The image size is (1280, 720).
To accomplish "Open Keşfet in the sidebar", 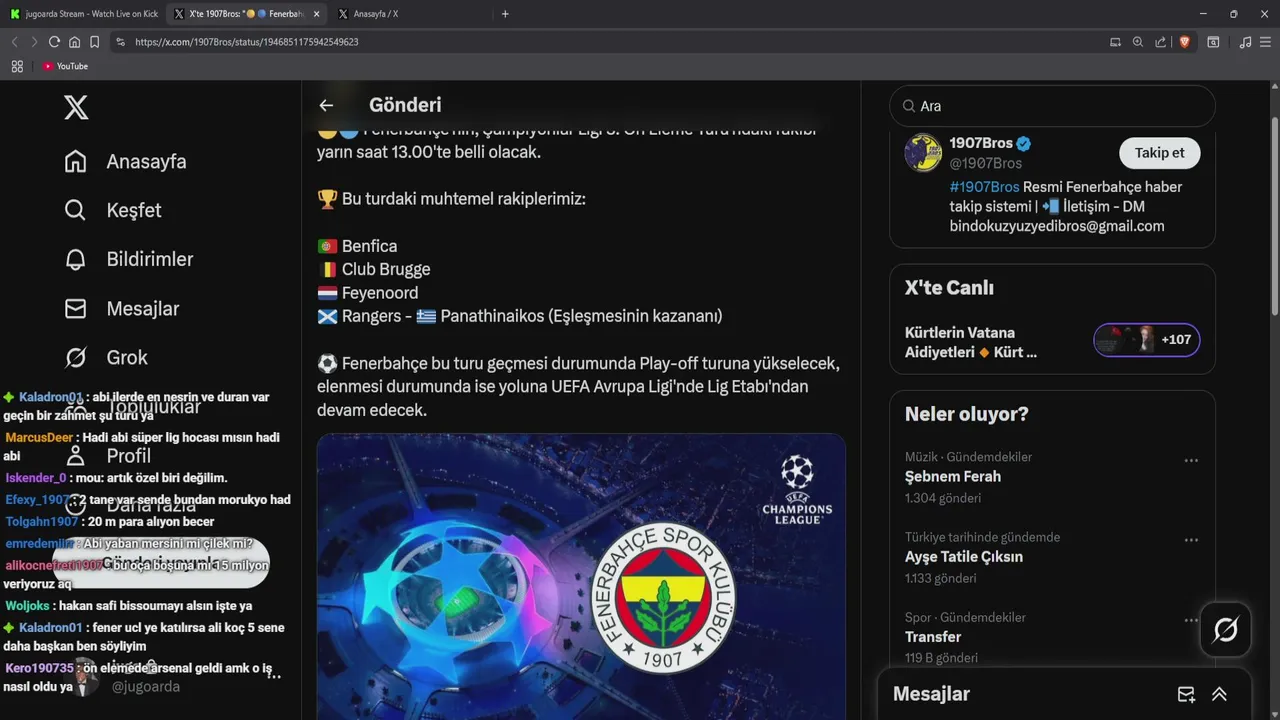I will click(x=113, y=210).
